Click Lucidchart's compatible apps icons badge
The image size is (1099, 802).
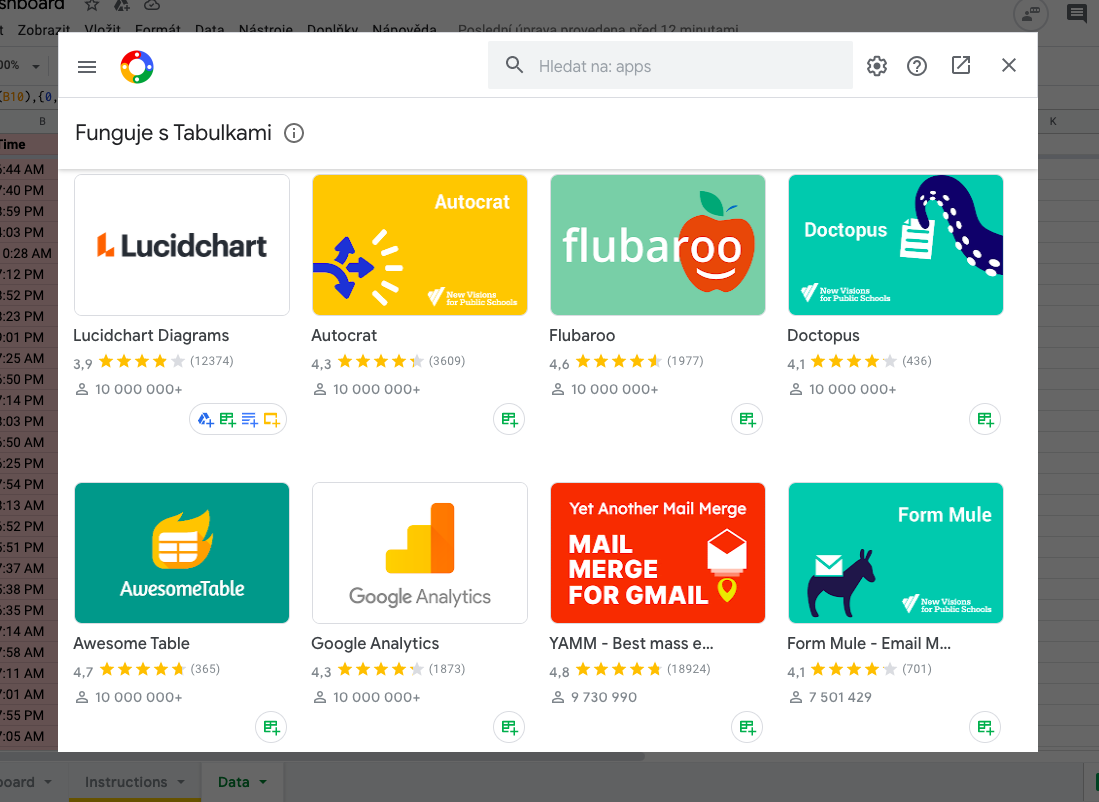coord(238,419)
